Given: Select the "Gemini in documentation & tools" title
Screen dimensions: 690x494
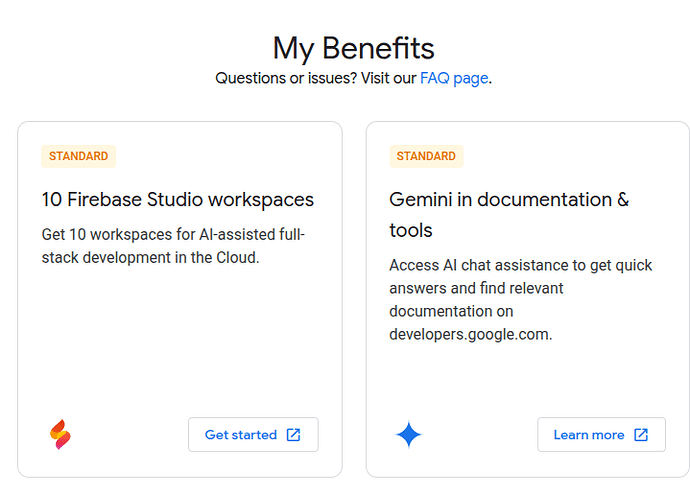Looking at the screenshot, I should click(x=508, y=199).
